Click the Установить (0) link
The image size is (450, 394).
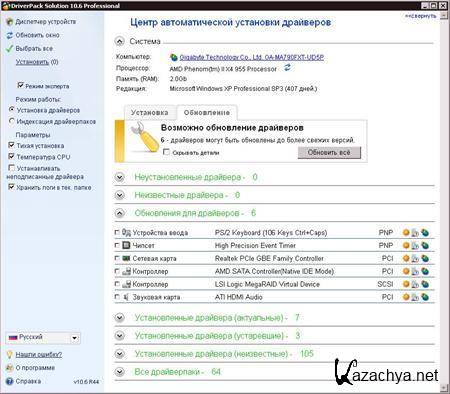[x=37, y=62]
